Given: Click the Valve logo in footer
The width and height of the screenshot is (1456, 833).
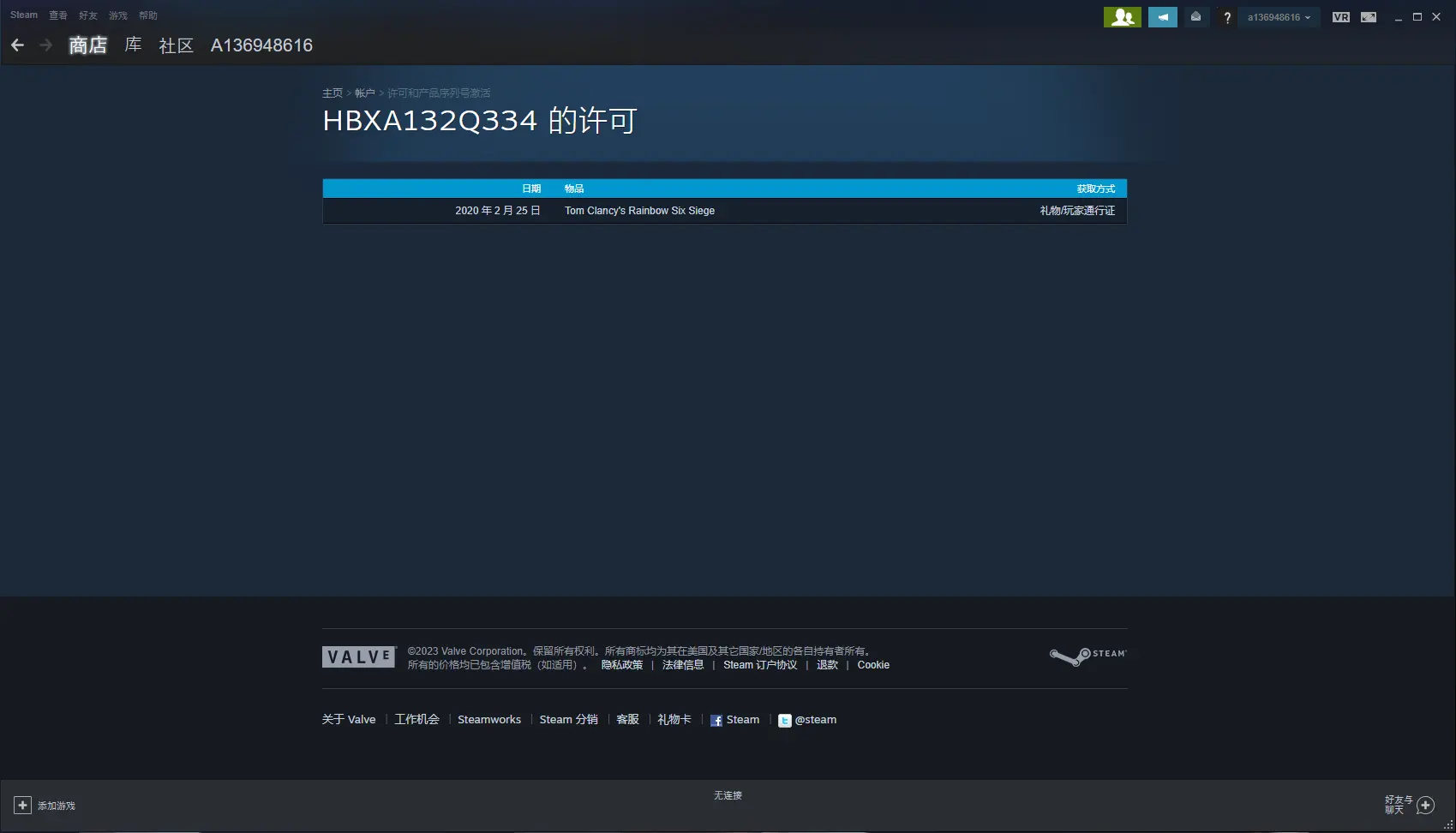Looking at the screenshot, I should click(359, 656).
